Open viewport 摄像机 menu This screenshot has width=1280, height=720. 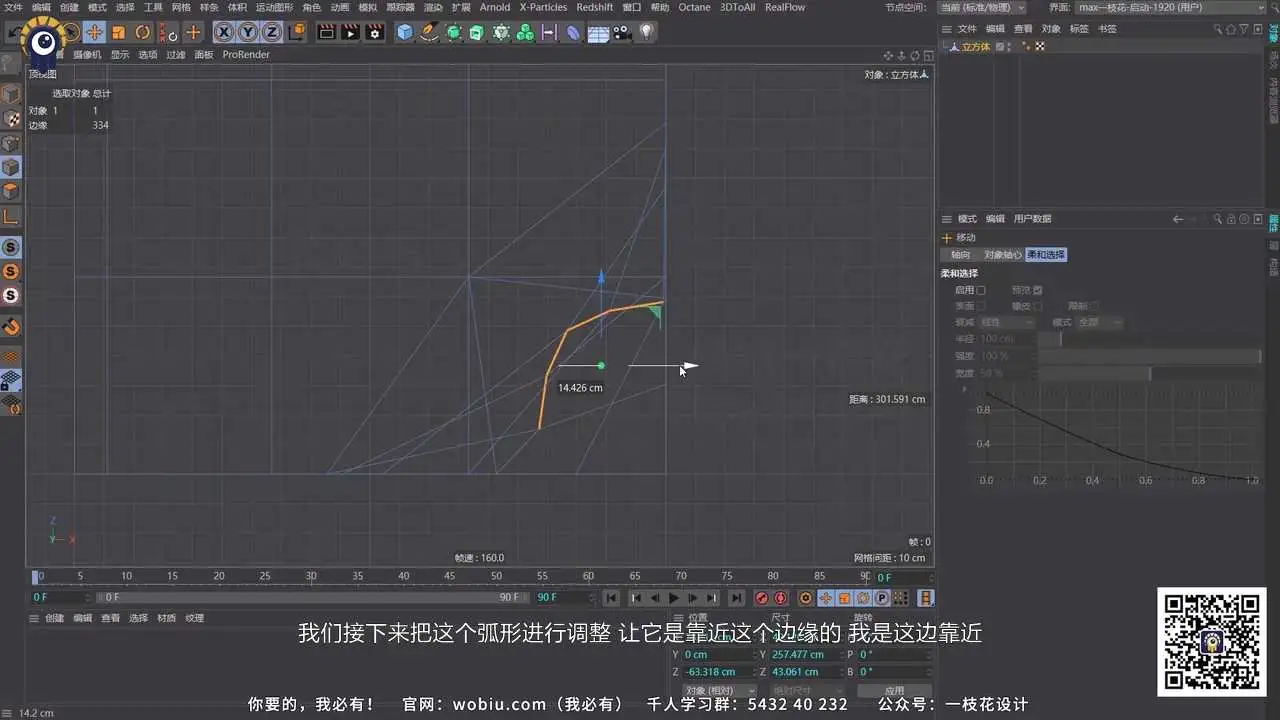(87, 55)
